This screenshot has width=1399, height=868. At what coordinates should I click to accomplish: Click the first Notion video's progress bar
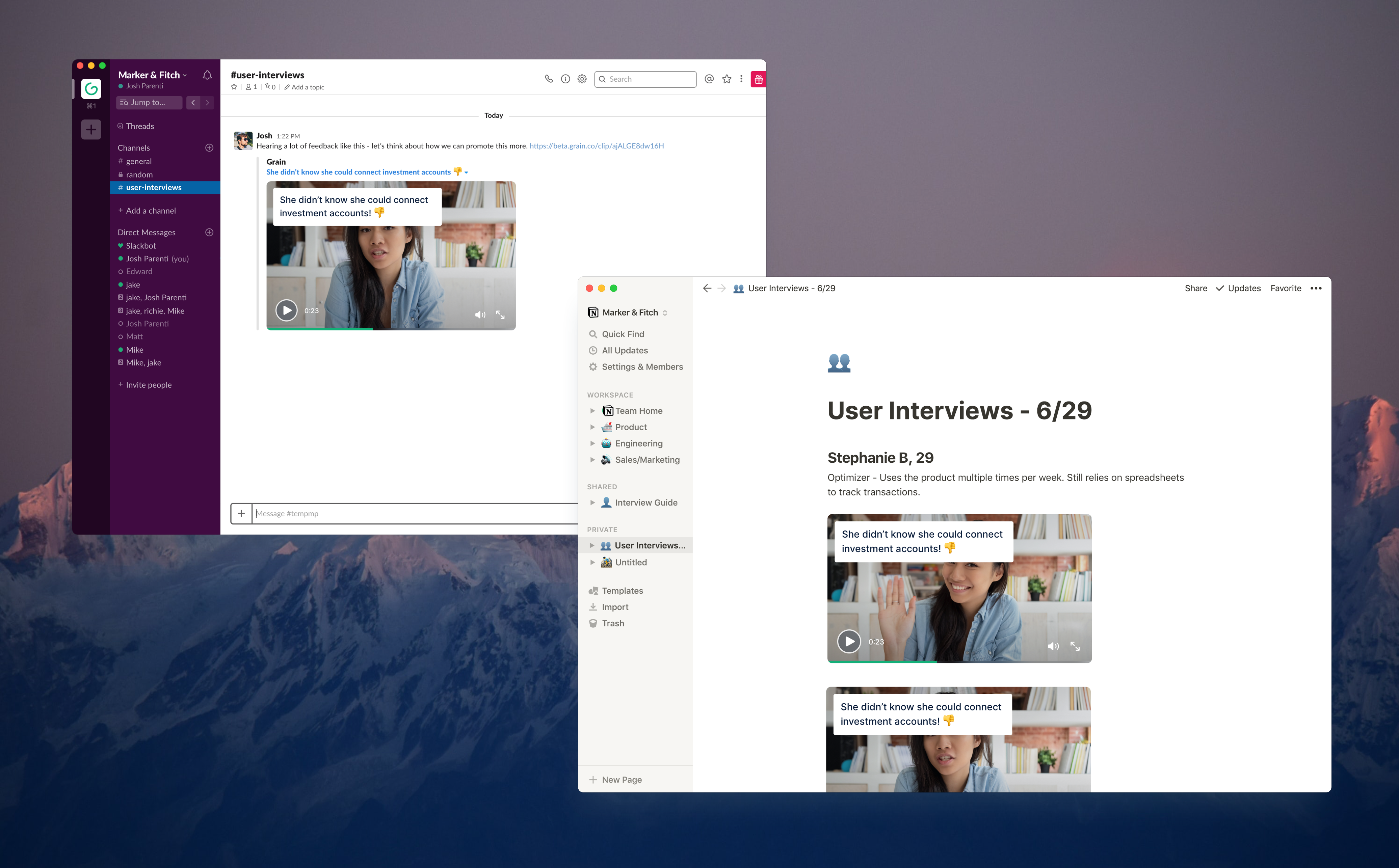(959, 661)
